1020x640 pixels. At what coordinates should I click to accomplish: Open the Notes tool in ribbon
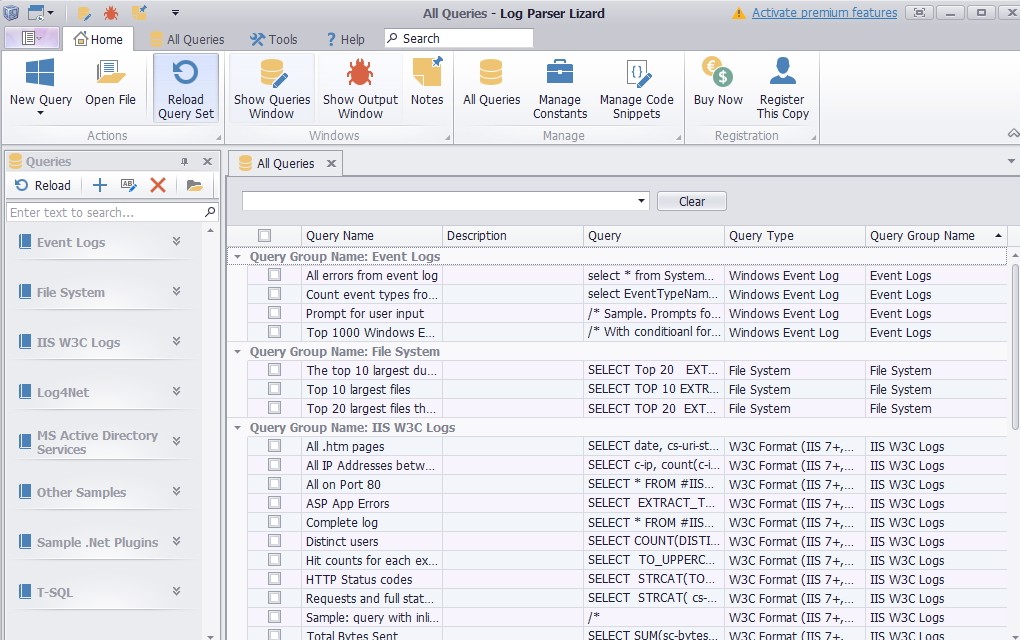427,75
